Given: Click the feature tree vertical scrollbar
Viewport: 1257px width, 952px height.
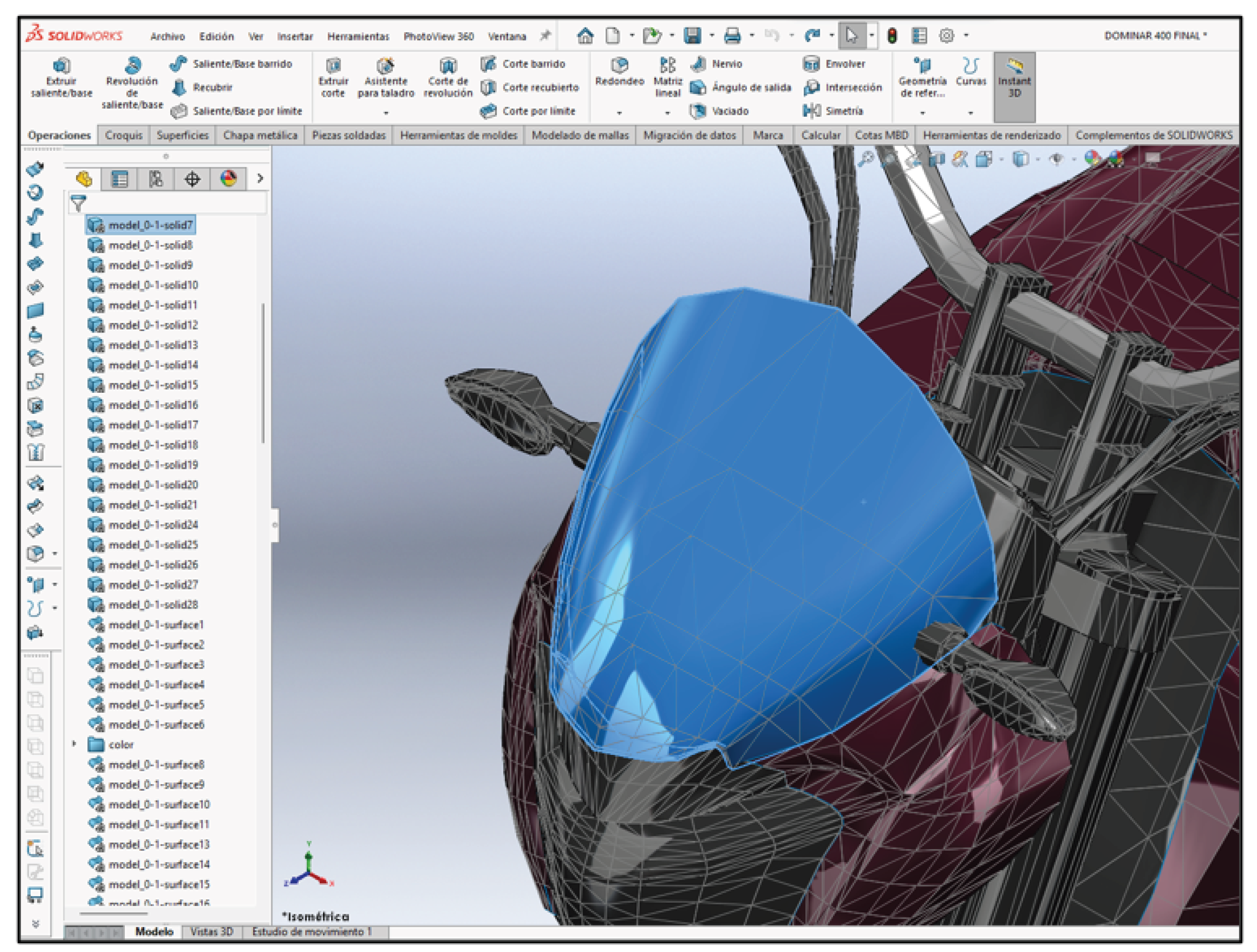Looking at the screenshot, I should [263, 373].
